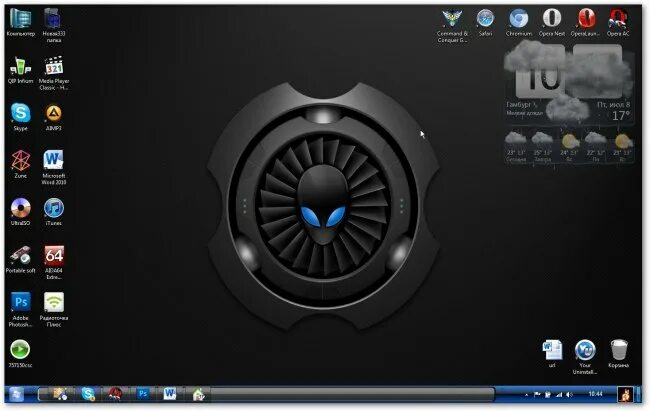Select the UltraISO desktop icon
The image size is (650, 411).
point(20,212)
